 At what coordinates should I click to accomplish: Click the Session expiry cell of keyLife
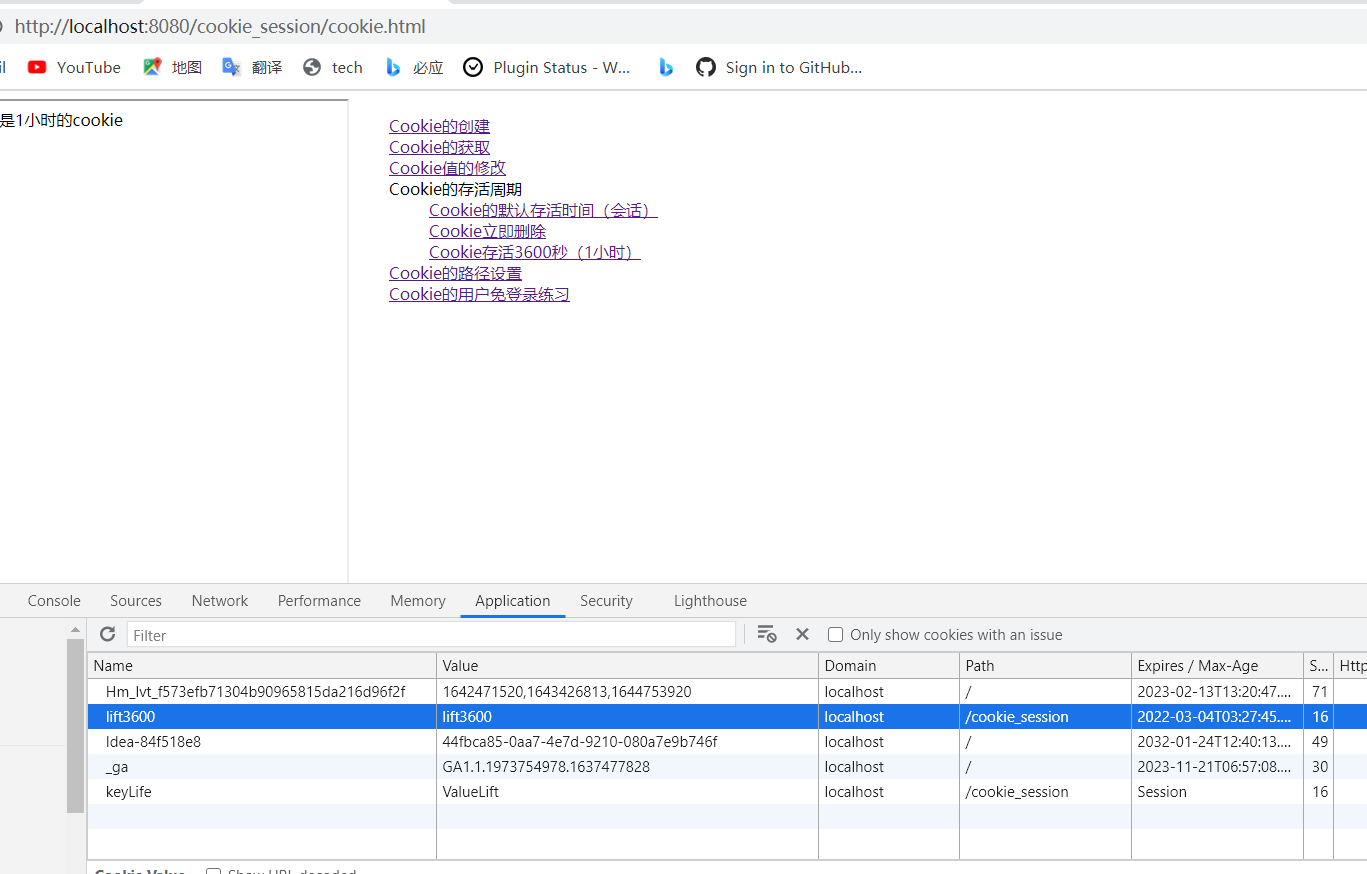pos(1217,792)
